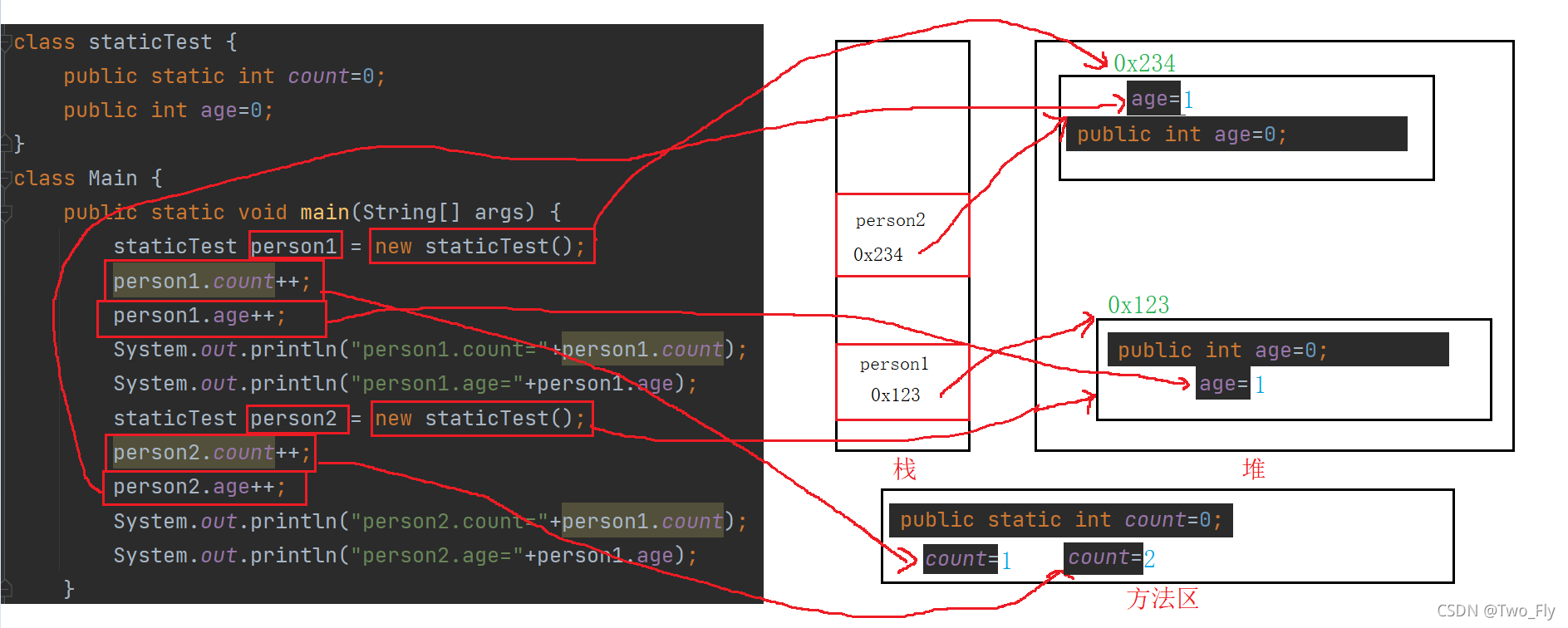
Task: Collapse the main method fold marker
Action: [7, 213]
